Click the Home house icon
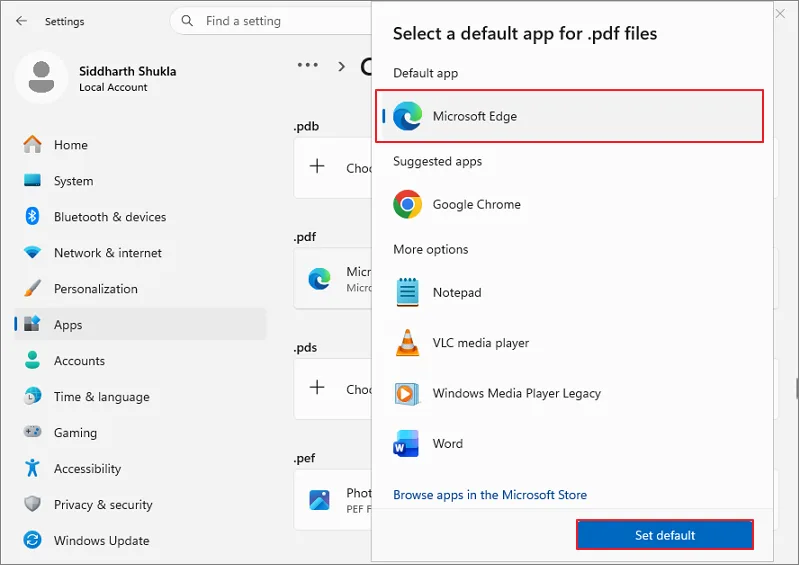799x565 pixels. (x=32, y=145)
